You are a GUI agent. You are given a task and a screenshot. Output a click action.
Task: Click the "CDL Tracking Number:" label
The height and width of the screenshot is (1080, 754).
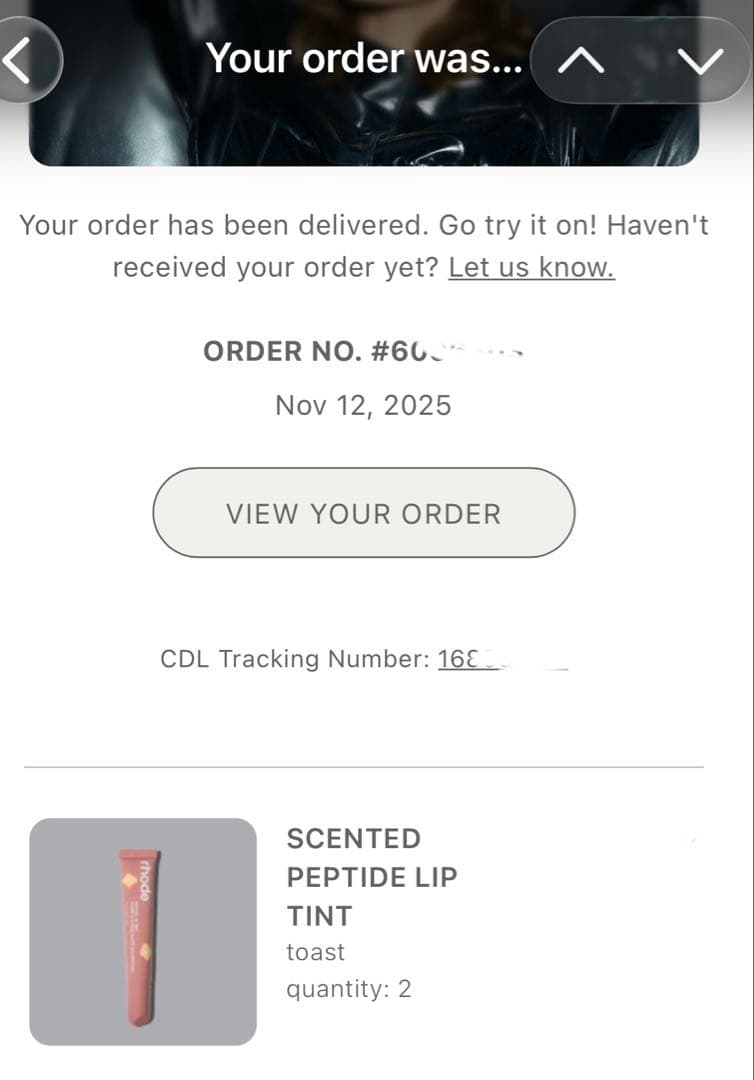(x=295, y=660)
